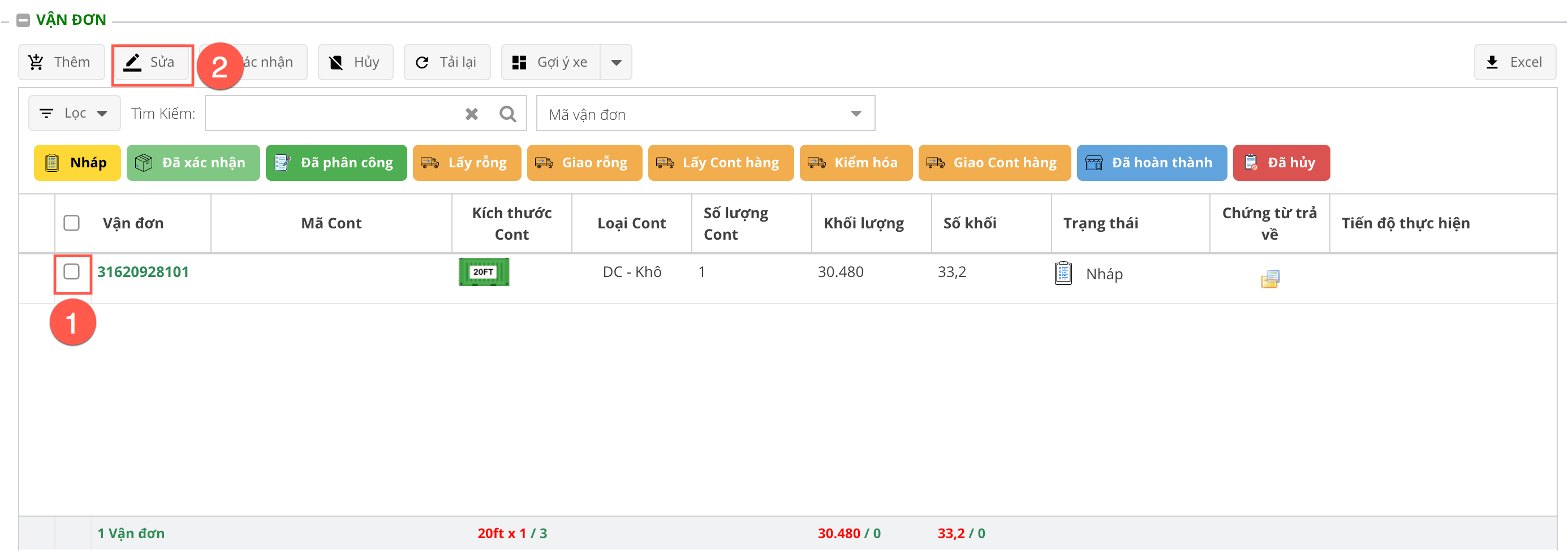Screen dimensions: 1568x554
Task: Expand the Mã vận đơn combo box
Action: coord(855,114)
